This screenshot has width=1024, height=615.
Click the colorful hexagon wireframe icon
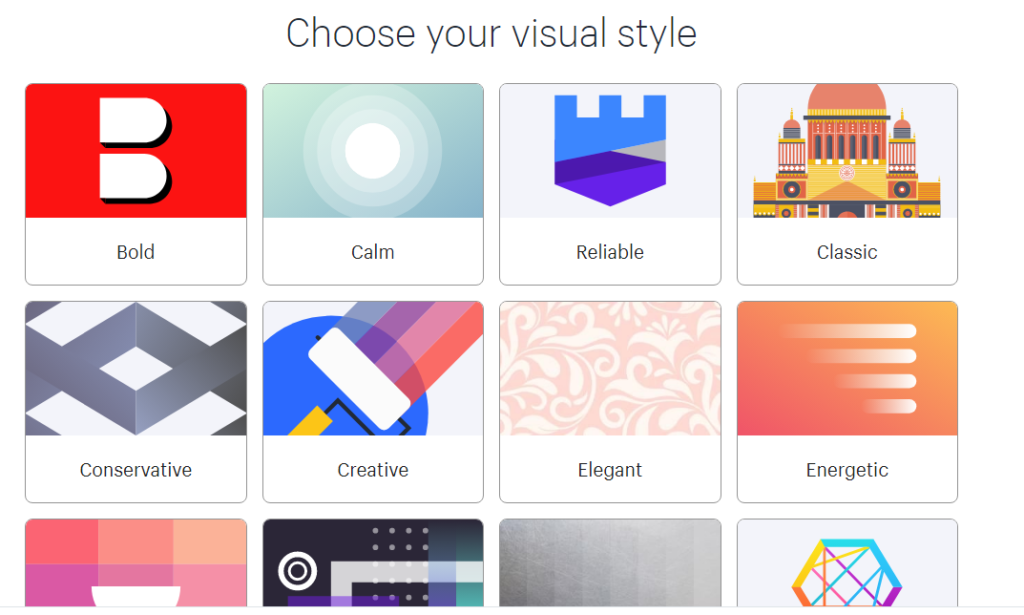point(847,570)
